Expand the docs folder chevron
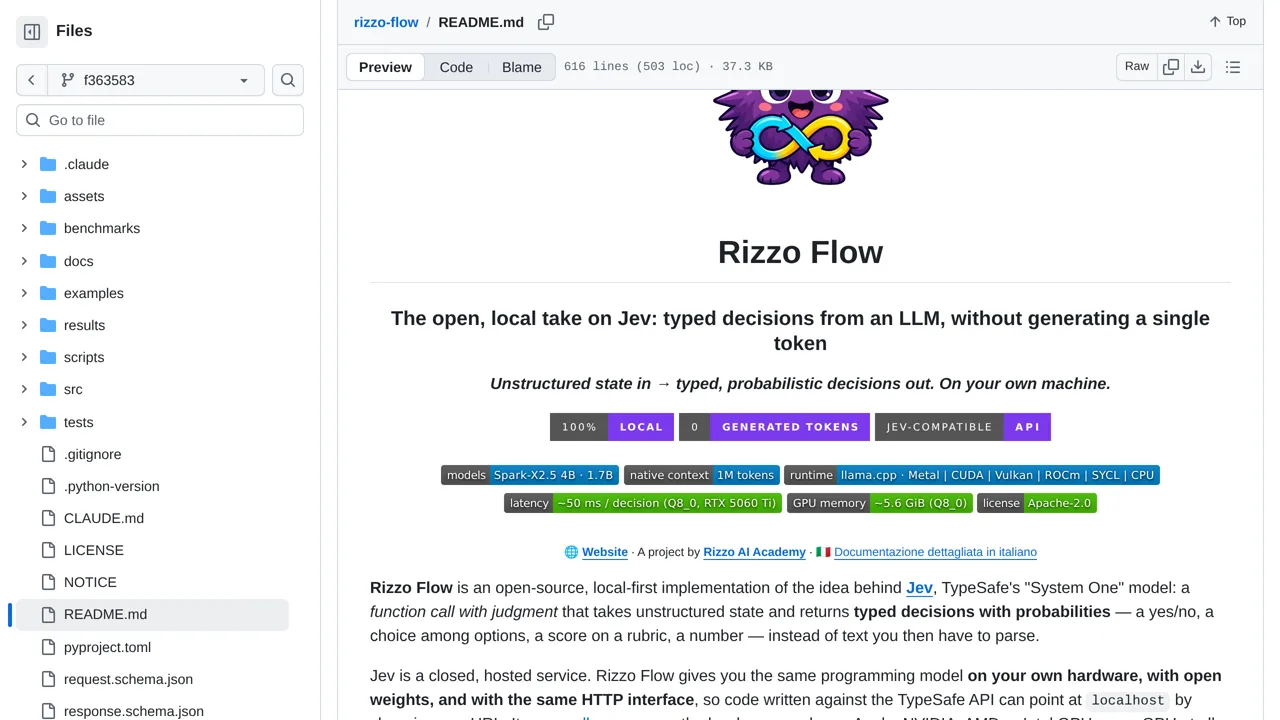The height and width of the screenshot is (720, 1280). coord(24,261)
